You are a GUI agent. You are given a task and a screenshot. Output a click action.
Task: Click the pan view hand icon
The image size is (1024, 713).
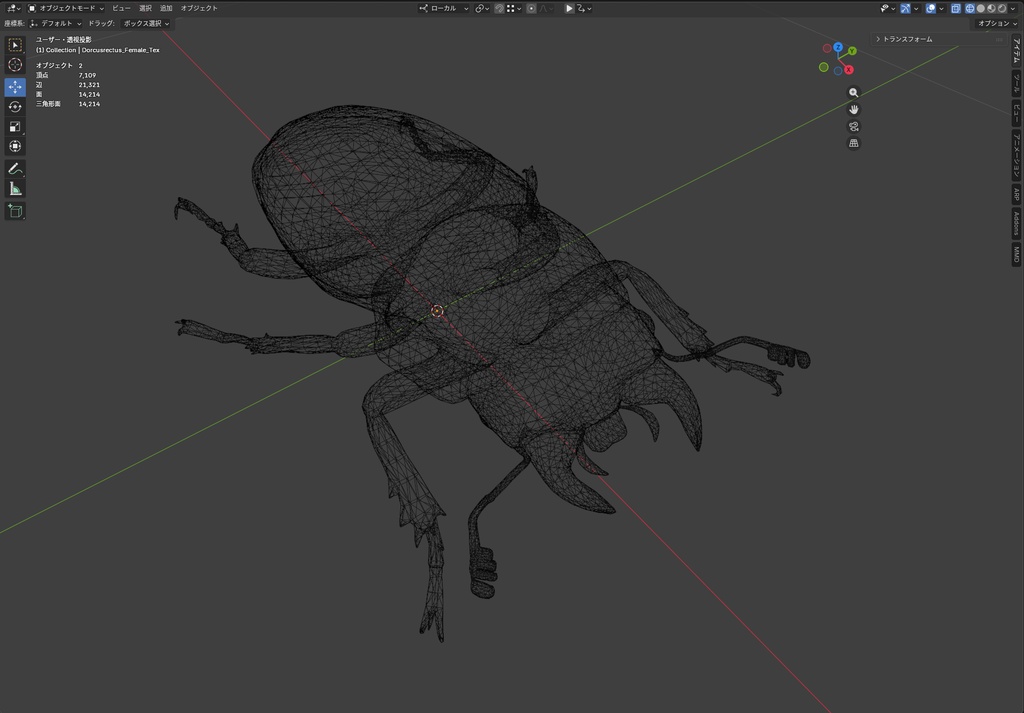pos(853,110)
